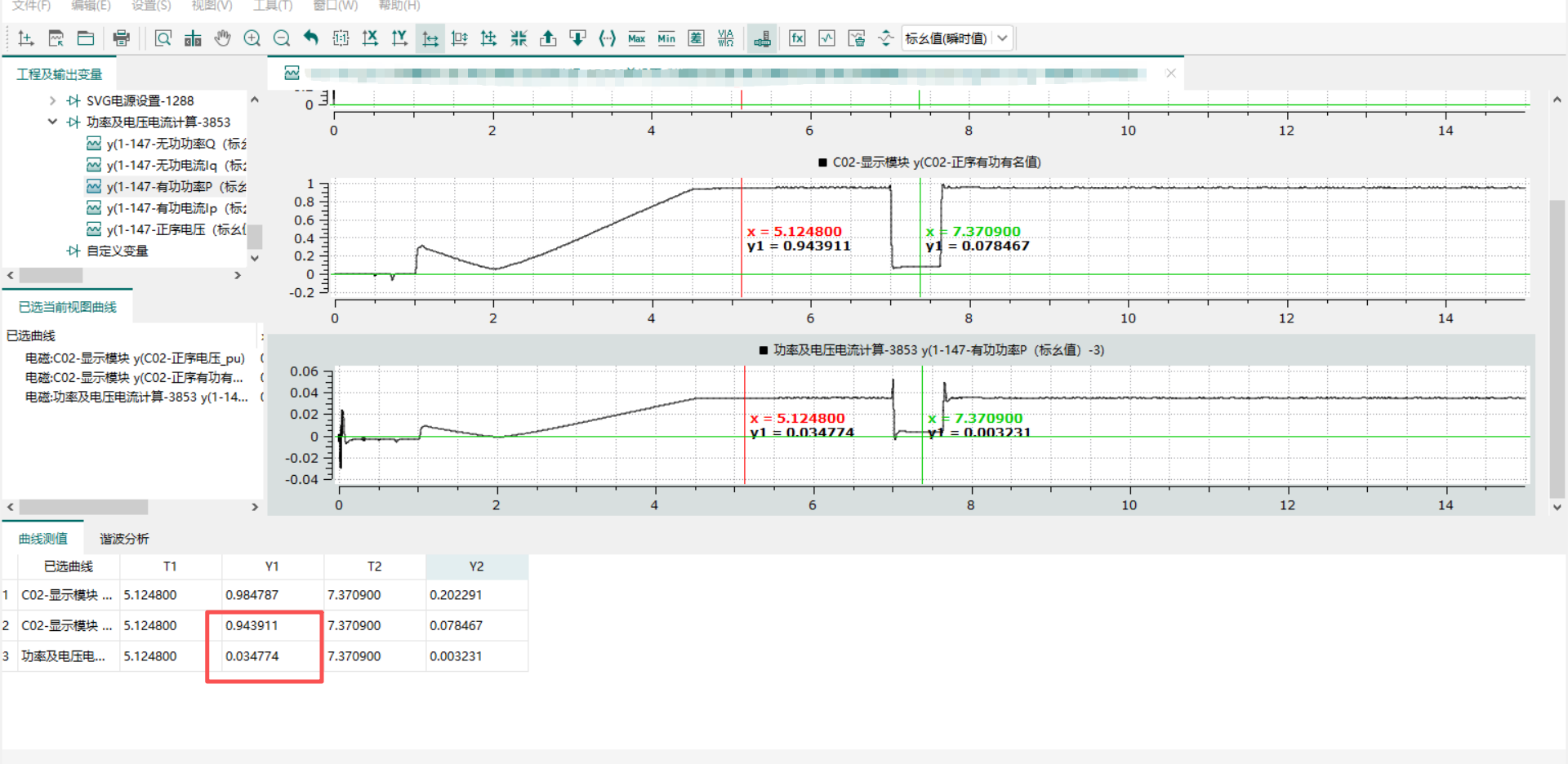The height and width of the screenshot is (764, 1568).
Task: Open the 标幺值(瞬时值) dropdown
Action: pos(1003,38)
